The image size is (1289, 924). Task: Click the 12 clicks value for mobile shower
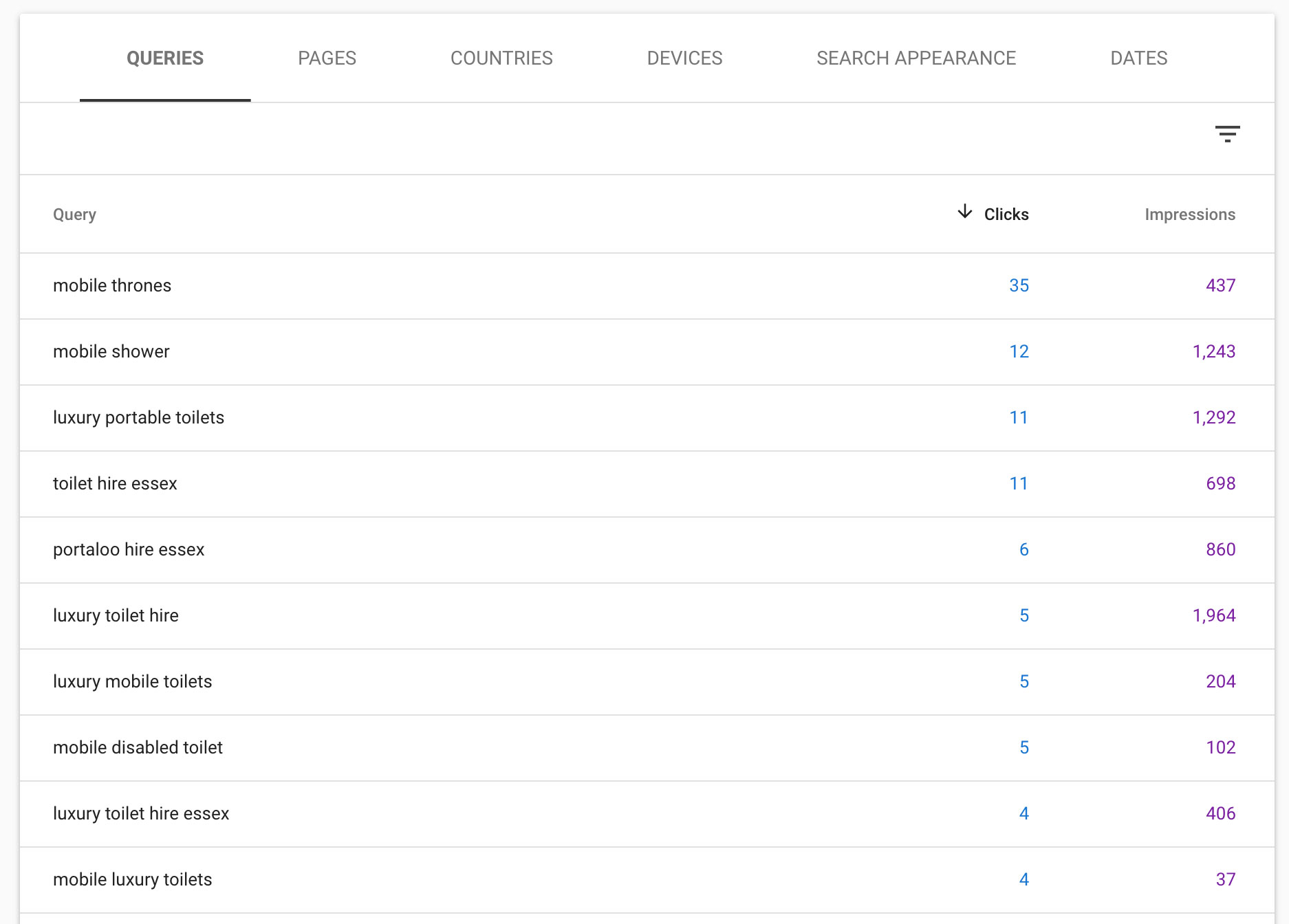(x=1019, y=351)
